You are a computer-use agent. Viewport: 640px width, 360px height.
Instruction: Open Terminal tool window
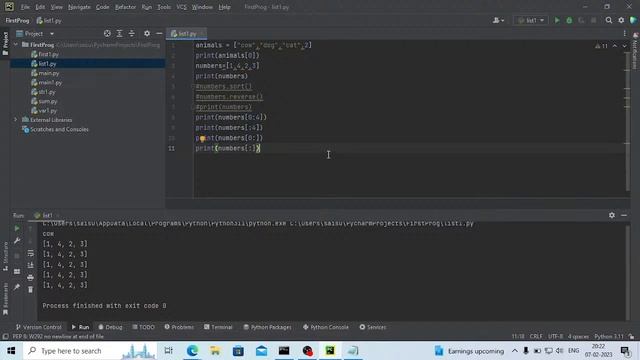(218, 327)
